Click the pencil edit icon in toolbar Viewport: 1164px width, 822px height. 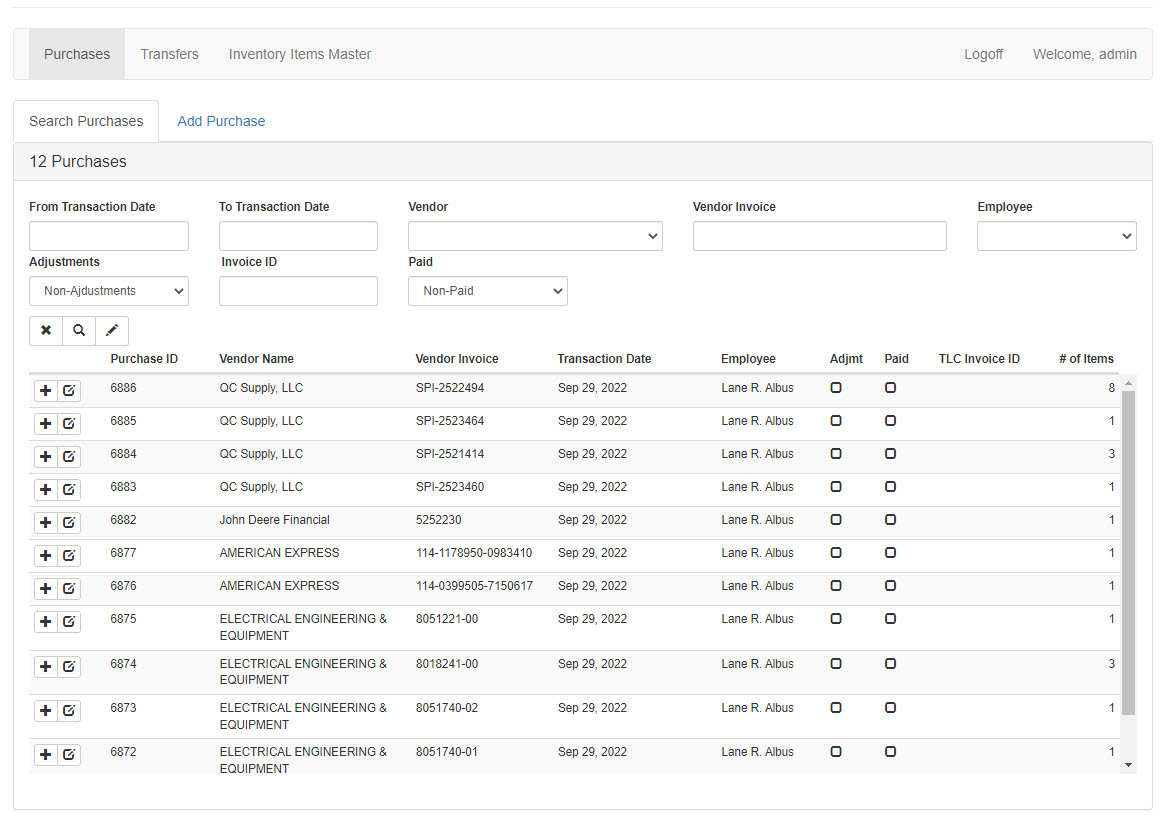(112, 331)
